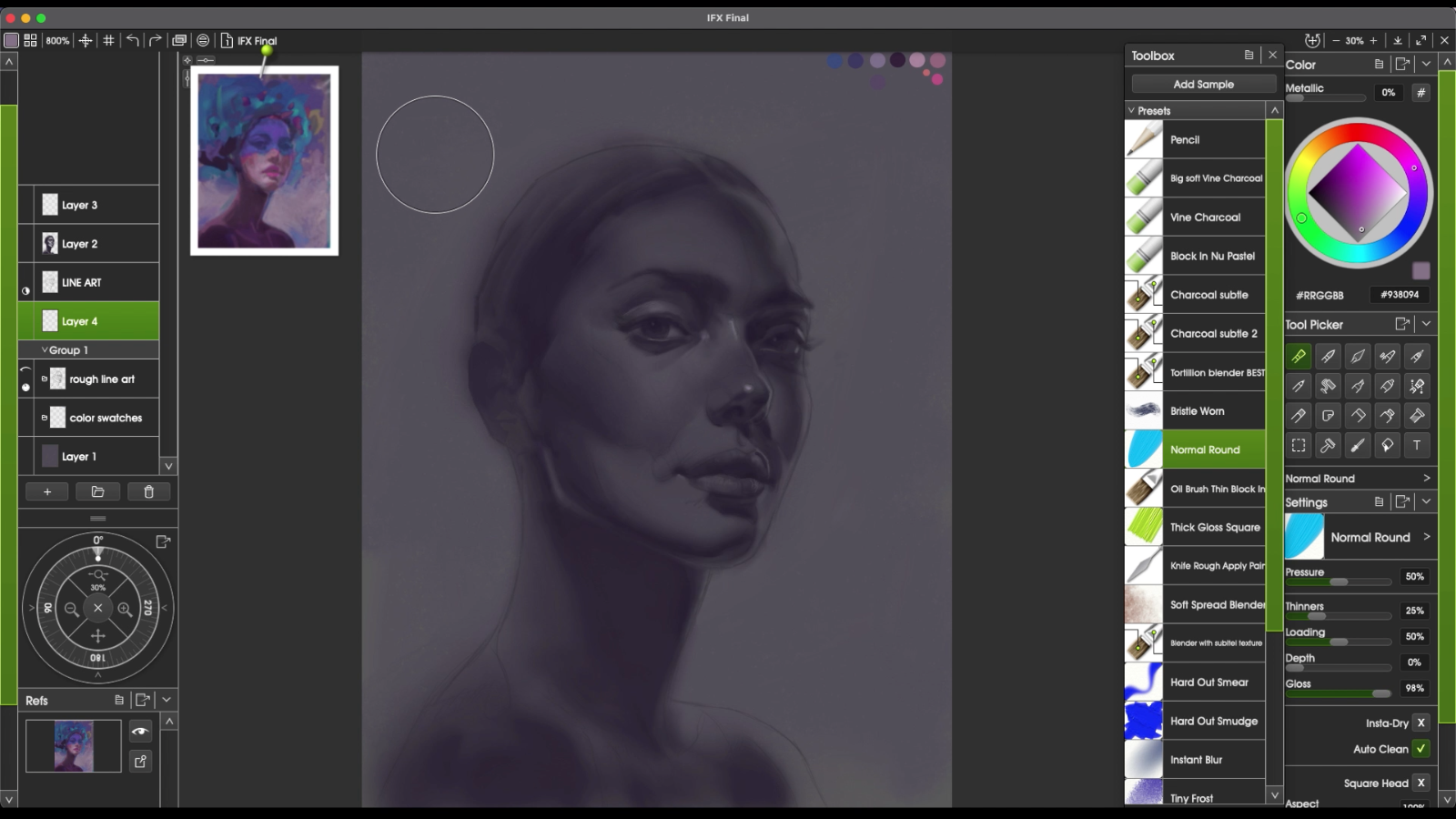The width and height of the screenshot is (1456, 819).
Task: Click the current color swatch in toolbar
Action: click(11, 40)
